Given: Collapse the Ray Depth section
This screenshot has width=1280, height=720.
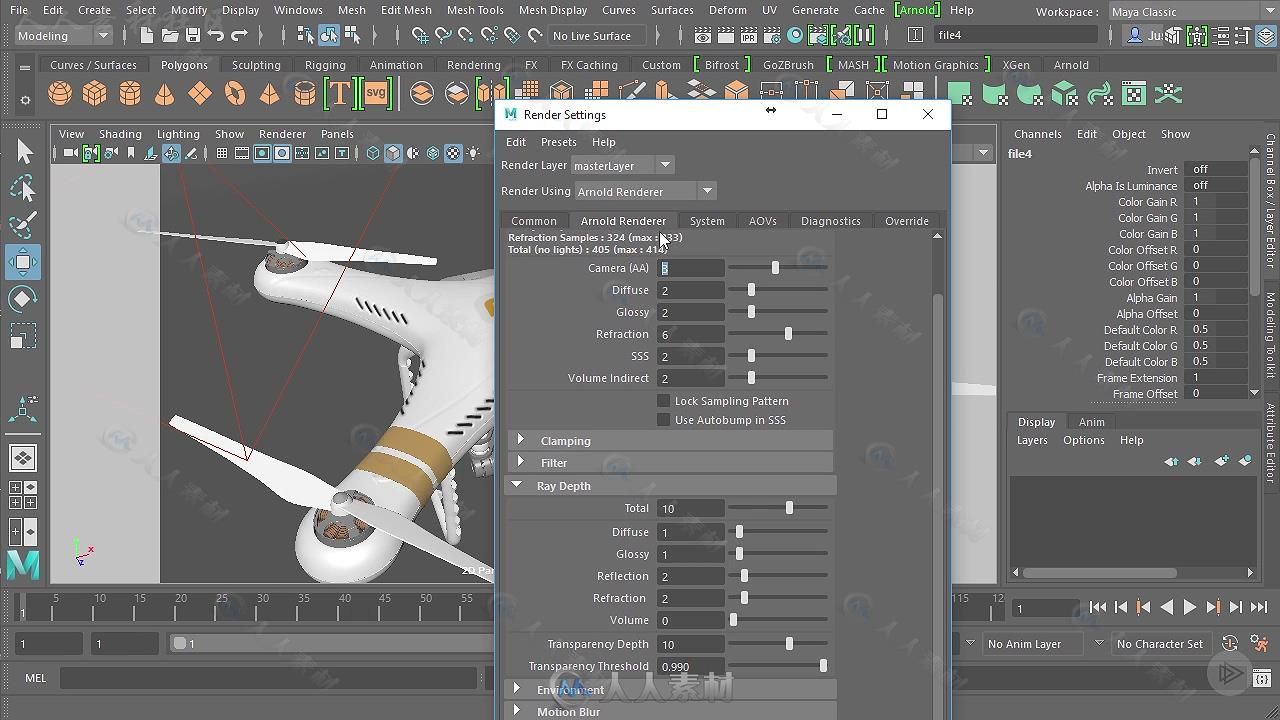Looking at the screenshot, I should (x=517, y=485).
